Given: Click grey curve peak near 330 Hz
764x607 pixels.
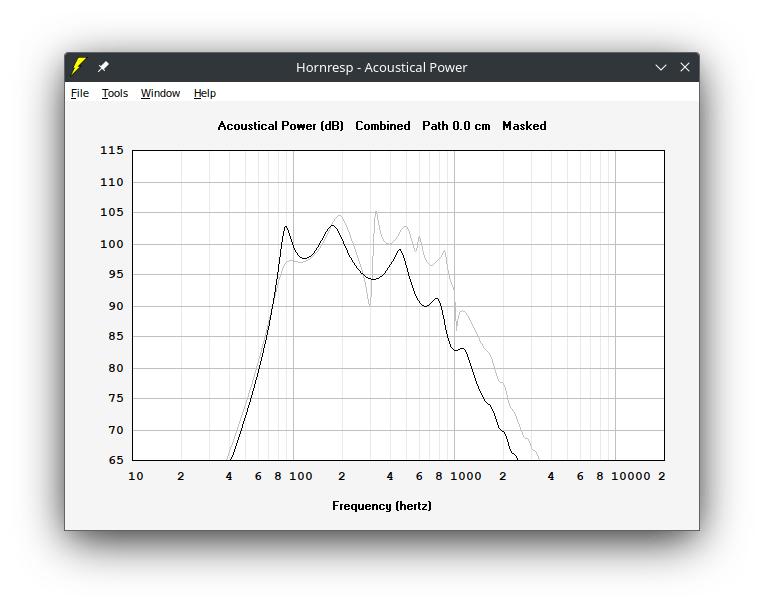Looking at the screenshot, I should click(x=376, y=212).
